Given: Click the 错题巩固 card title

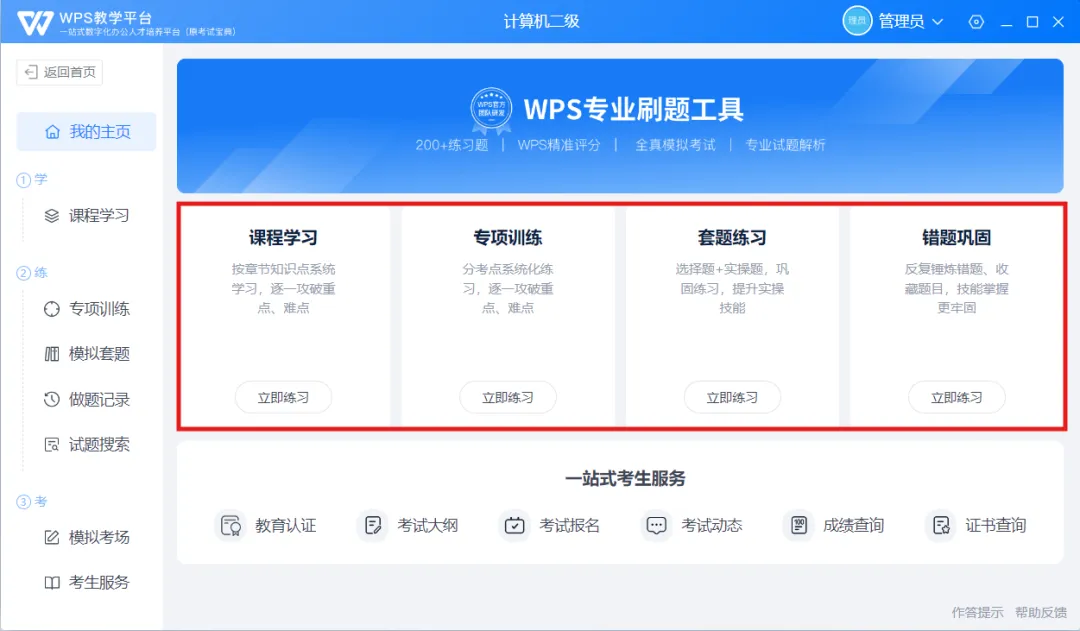Looking at the screenshot, I should [x=957, y=238].
